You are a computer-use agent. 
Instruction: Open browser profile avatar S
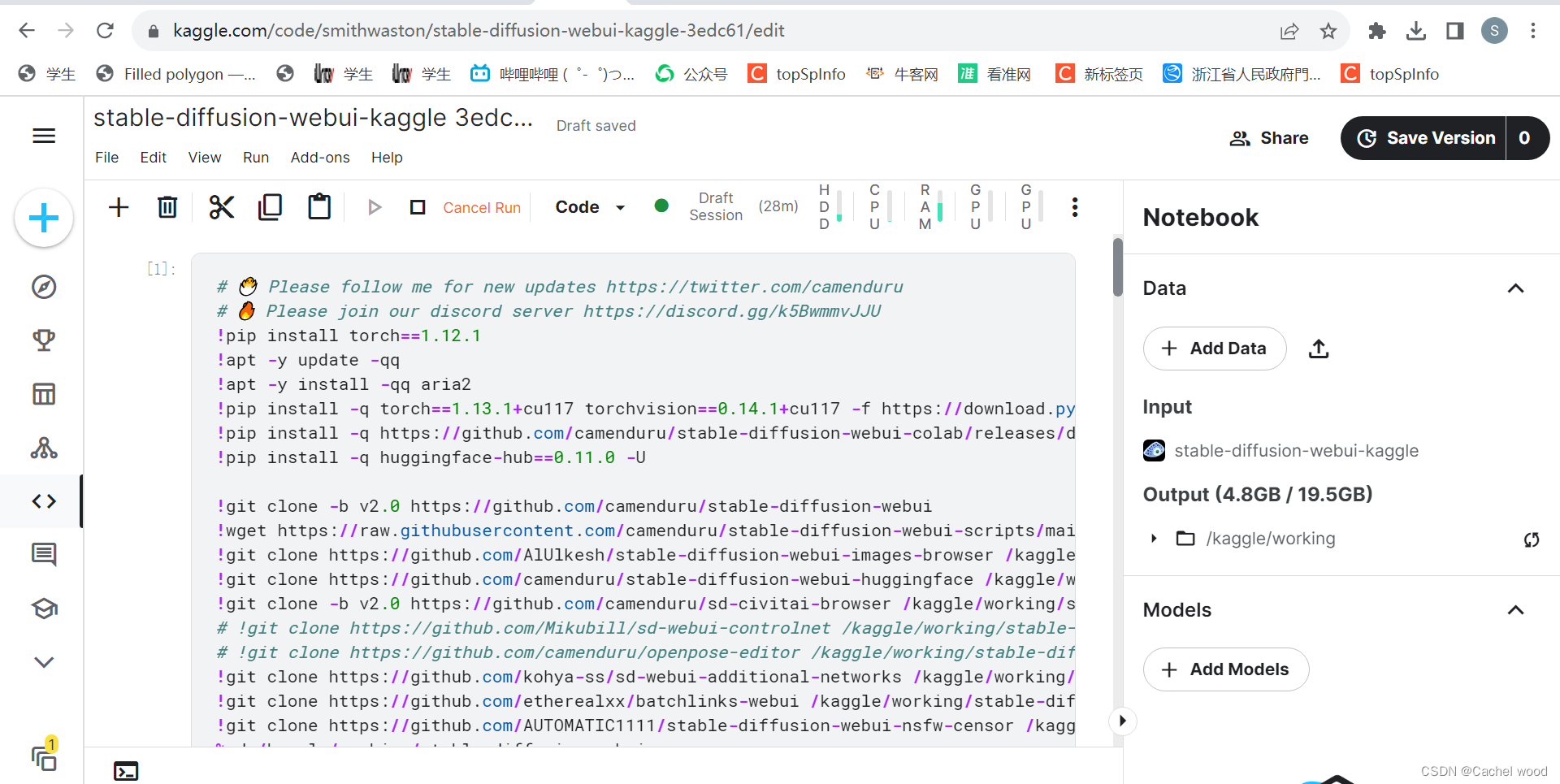(x=1494, y=31)
